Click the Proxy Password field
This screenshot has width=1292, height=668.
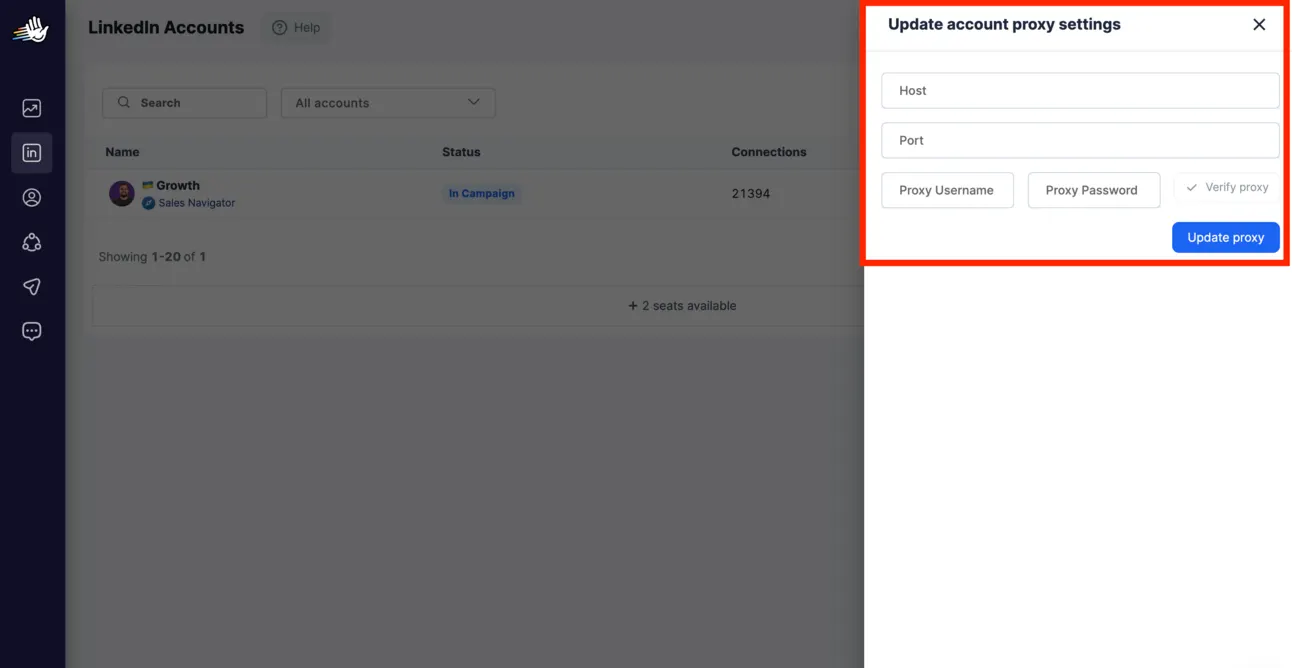[x=1094, y=190]
